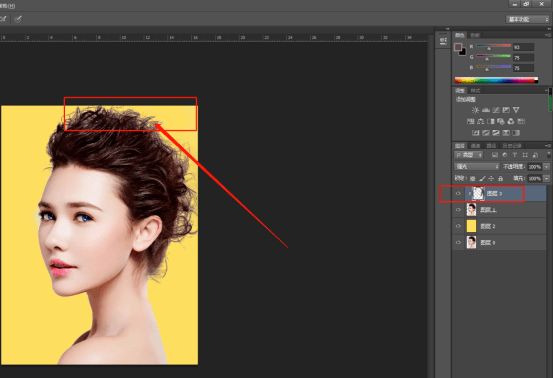Filter layers by pixel layers icon

click(x=495, y=155)
